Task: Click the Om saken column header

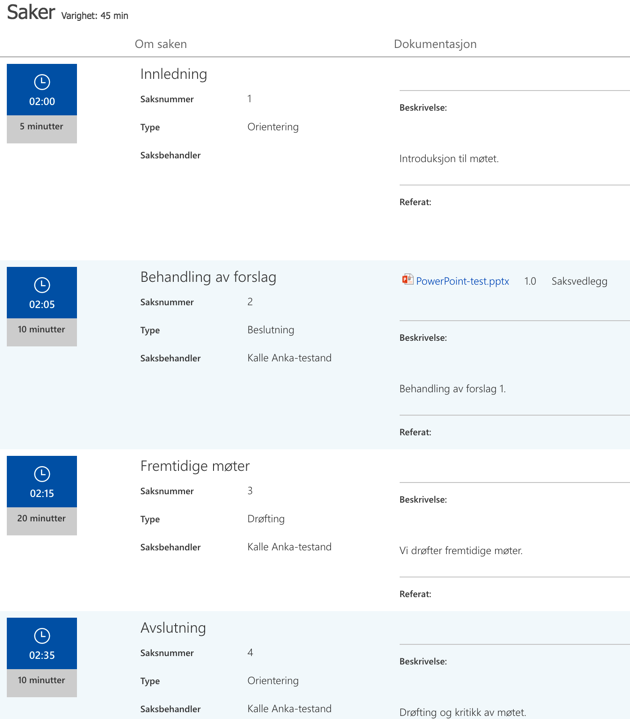Action: click(x=160, y=44)
